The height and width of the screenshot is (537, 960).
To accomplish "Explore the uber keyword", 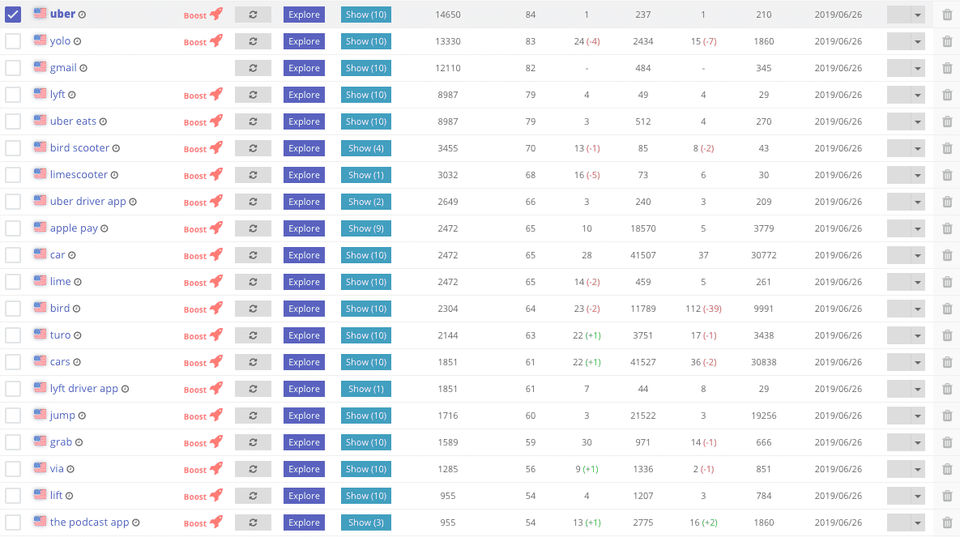I will [304, 15].
